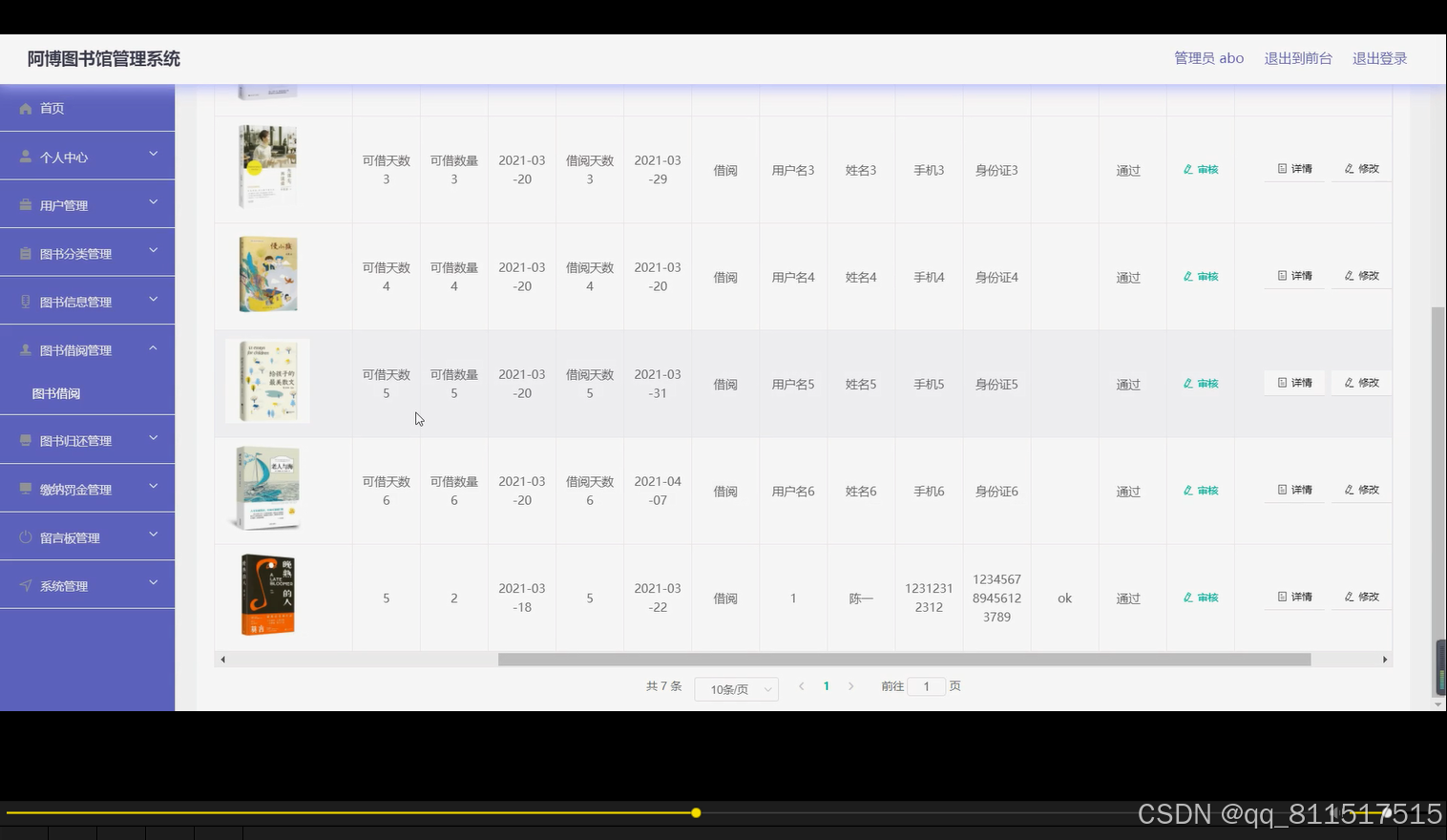
Task: Click 修改 for the 用户名6 row
Action: click(1362, 490)
